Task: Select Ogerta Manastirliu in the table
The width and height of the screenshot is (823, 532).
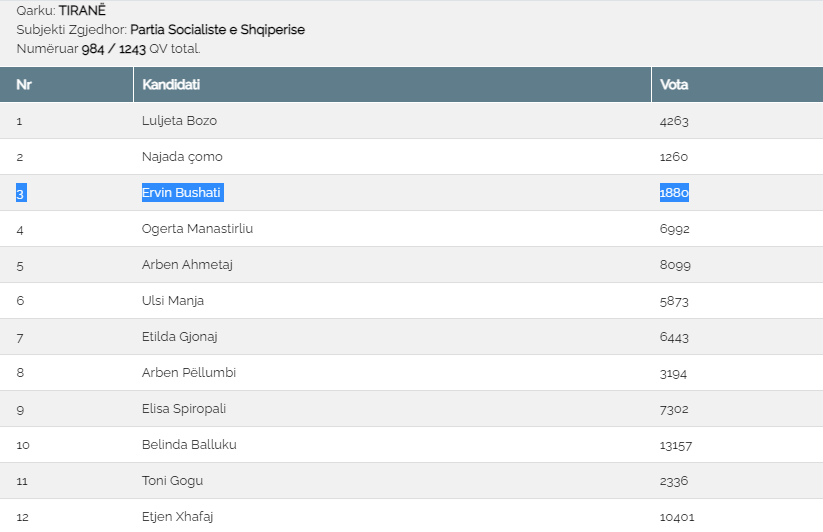Action: [197, 229]
